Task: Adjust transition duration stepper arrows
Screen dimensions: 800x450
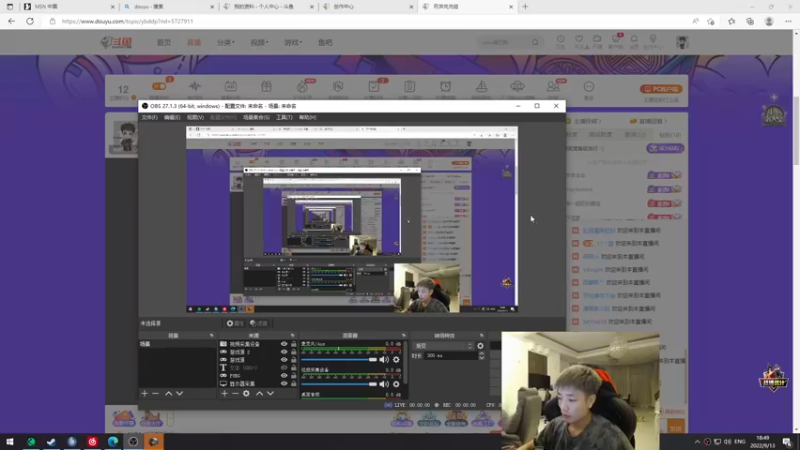Action: click(481, 356)
